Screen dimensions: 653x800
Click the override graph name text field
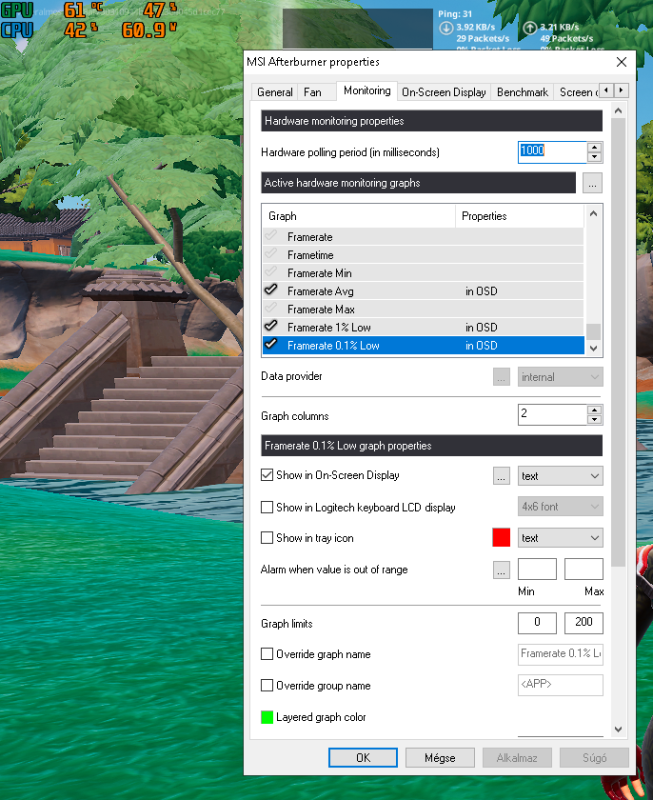pyautogui.click(x=560, y=654)
